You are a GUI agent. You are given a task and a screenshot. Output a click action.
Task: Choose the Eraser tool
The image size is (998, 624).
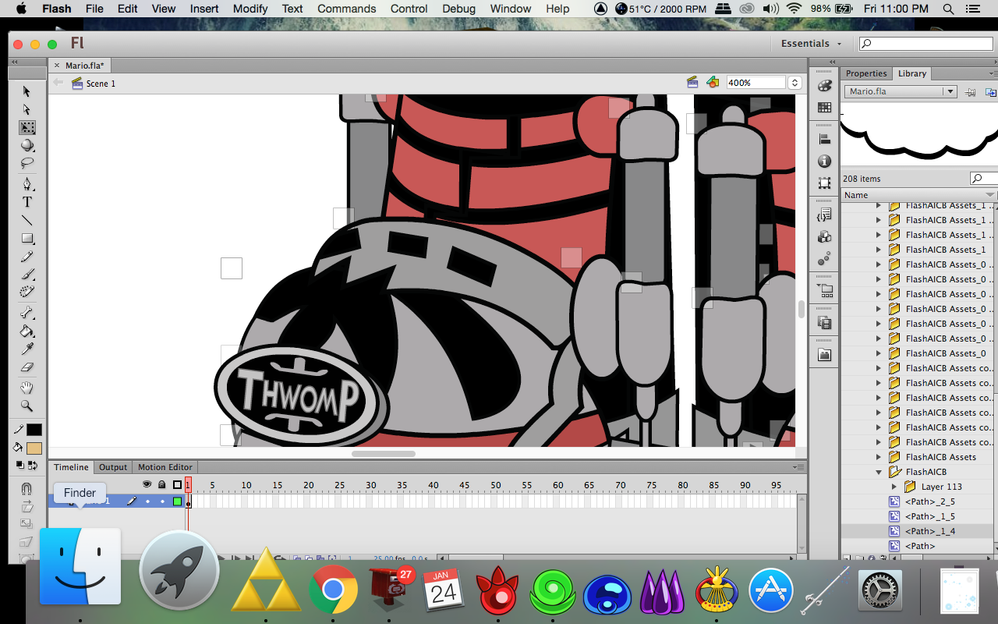[x=27, y=367]
